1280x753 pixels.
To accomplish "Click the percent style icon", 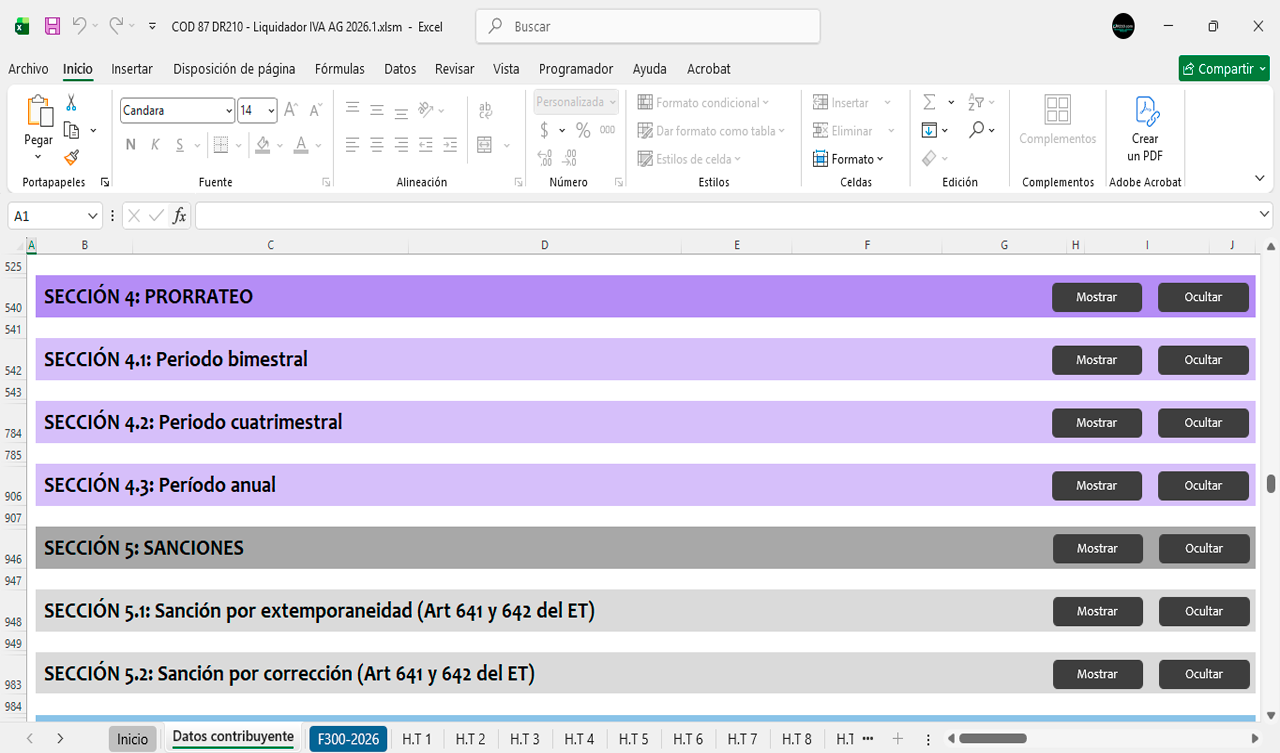I will [x=583, y=130].
